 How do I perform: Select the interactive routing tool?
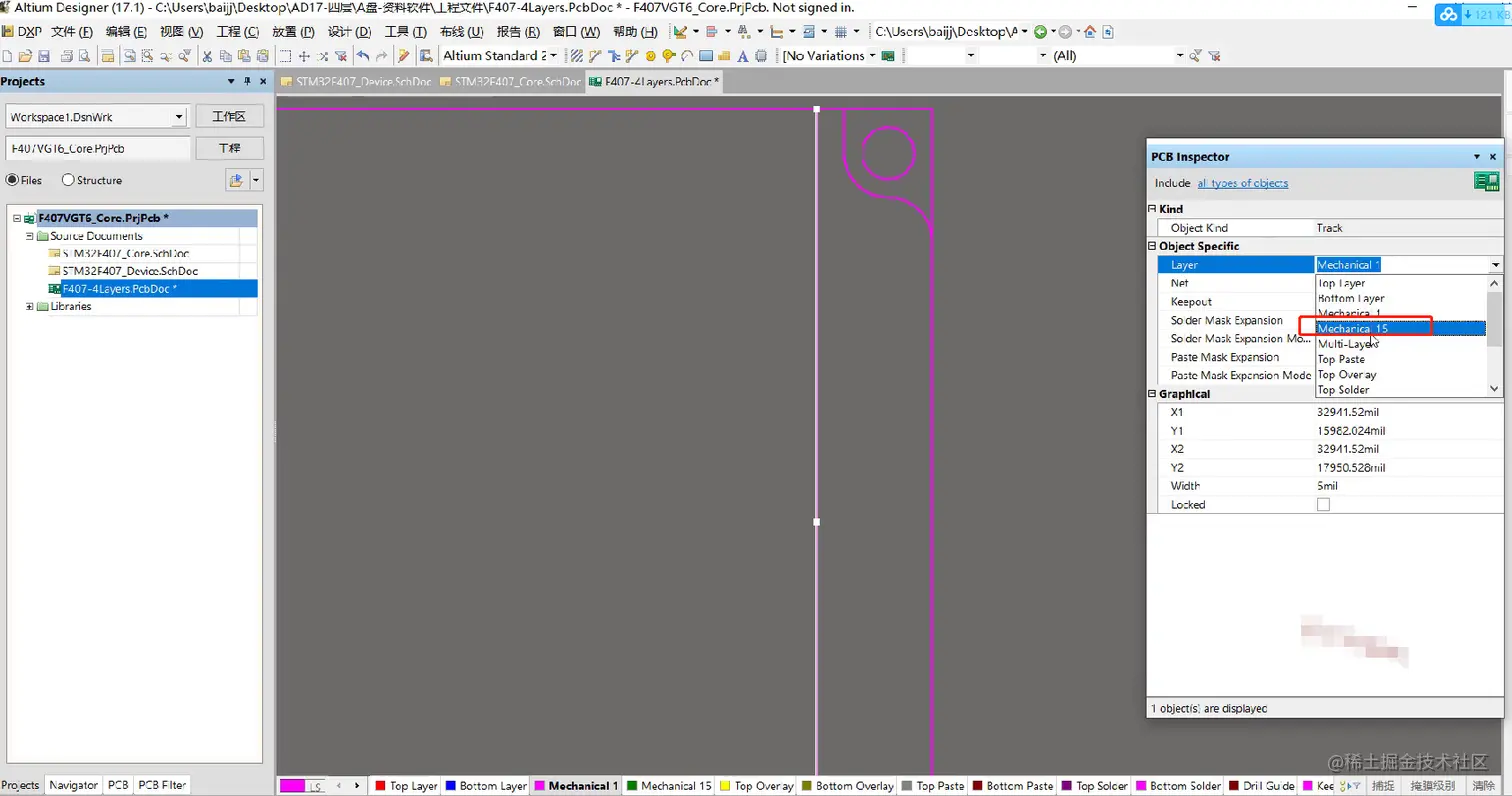[595, 56]
